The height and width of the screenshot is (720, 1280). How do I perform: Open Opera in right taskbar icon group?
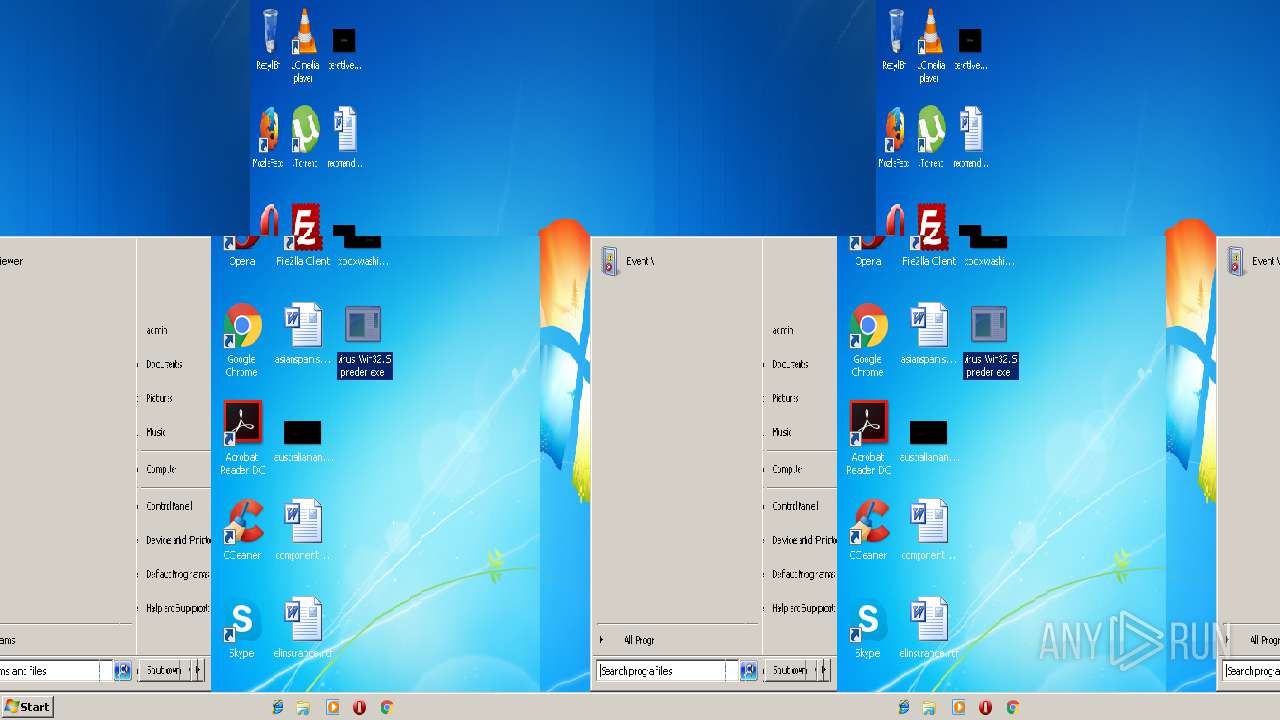point(986,707)
